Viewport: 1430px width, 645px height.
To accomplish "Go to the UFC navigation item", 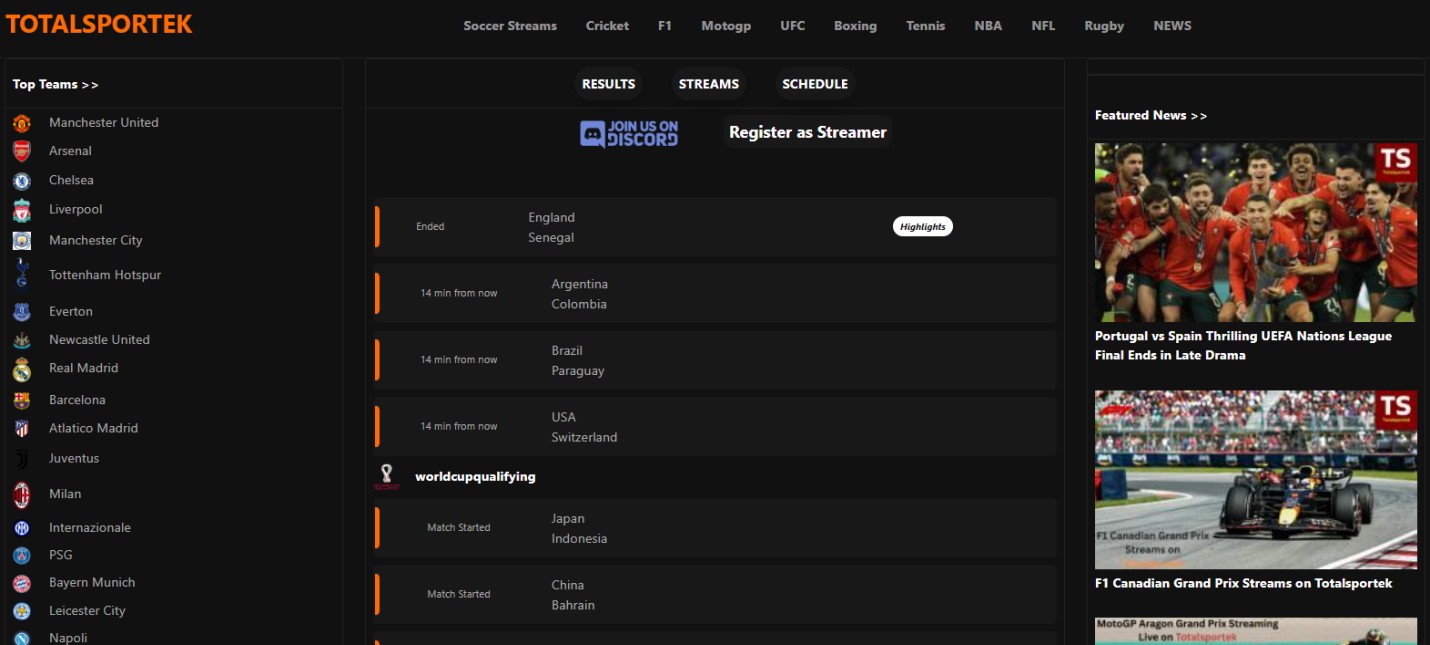I will 792,26.
